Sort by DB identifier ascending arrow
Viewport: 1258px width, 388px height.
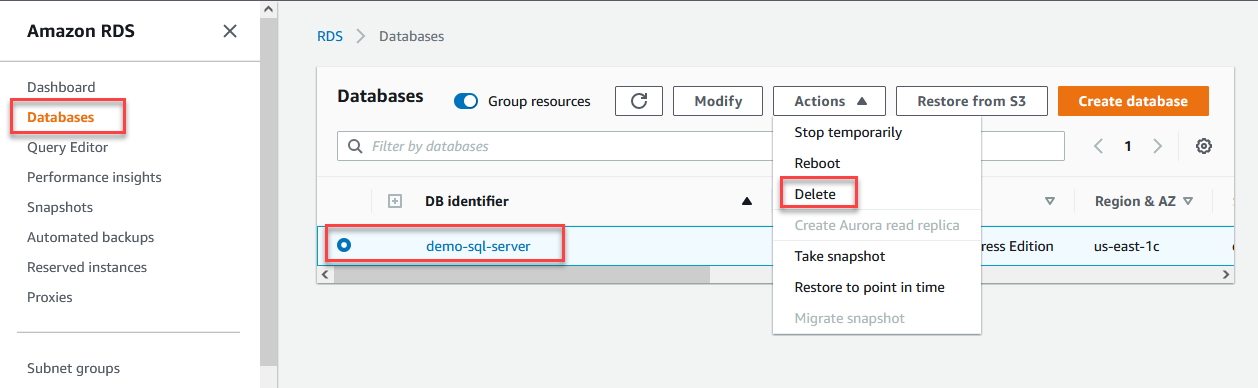tap(746, 201)
